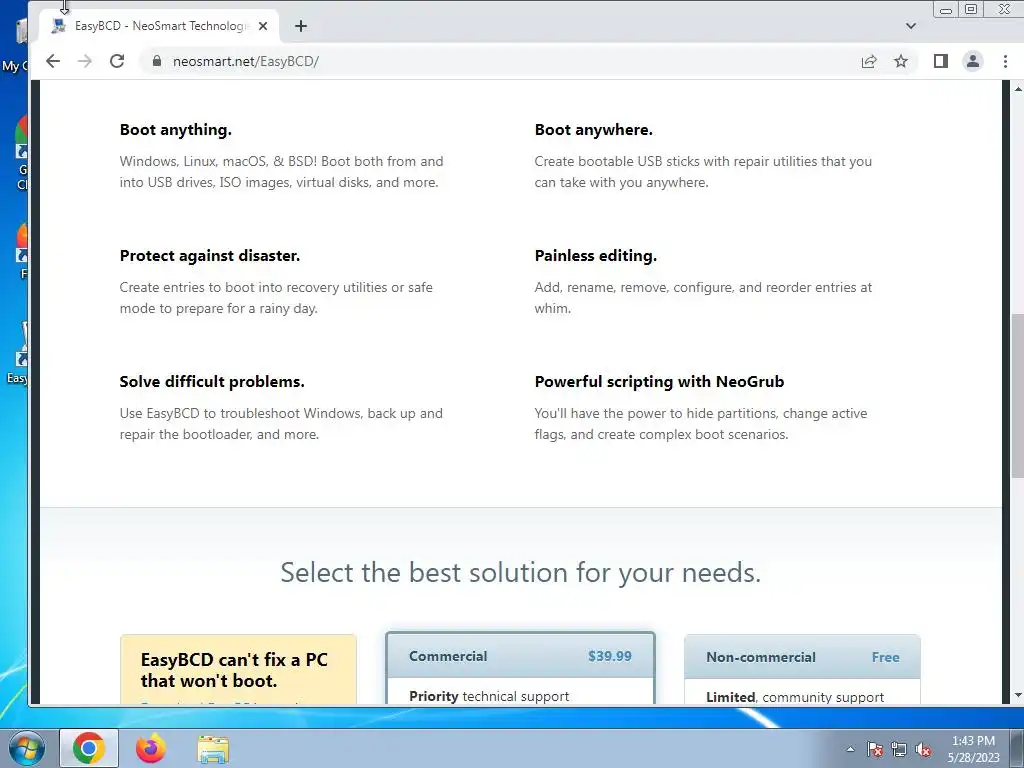
Task: Click the muted volume tray icon
Action: tap(923, 749)
